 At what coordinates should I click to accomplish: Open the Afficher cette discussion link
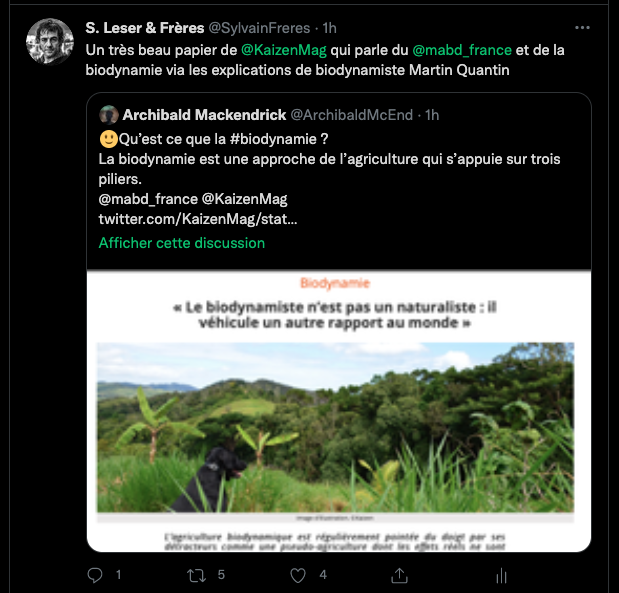click(x=182, y=243)
